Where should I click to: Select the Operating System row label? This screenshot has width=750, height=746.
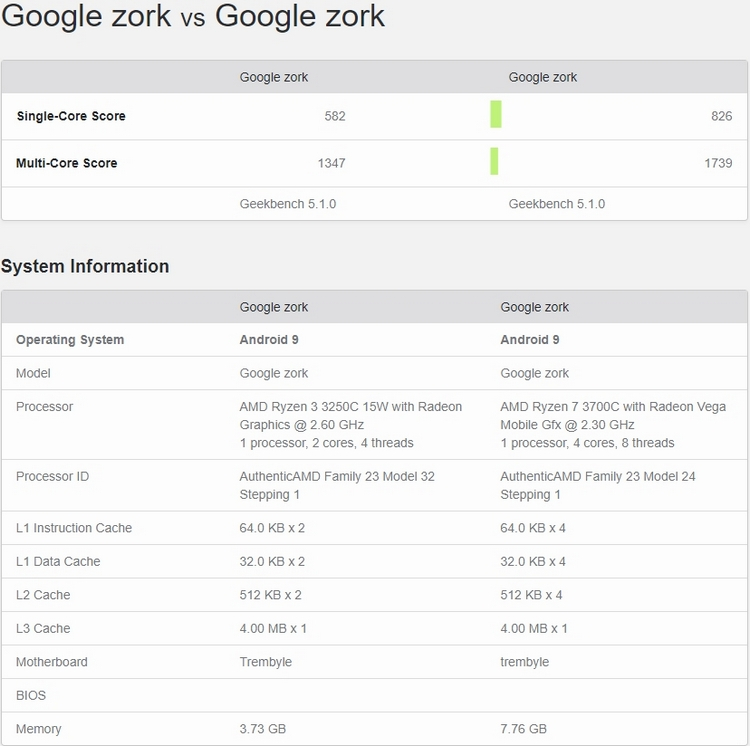tap(70, 340)
